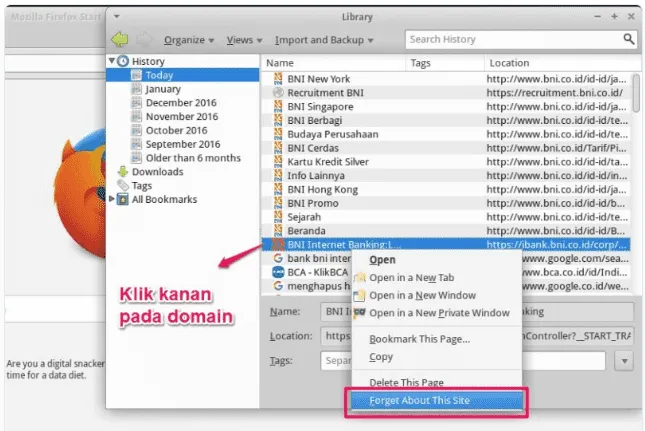Click the Name details input field
The width and height of the screenshot is (645, 431).
tap(477, 312)
